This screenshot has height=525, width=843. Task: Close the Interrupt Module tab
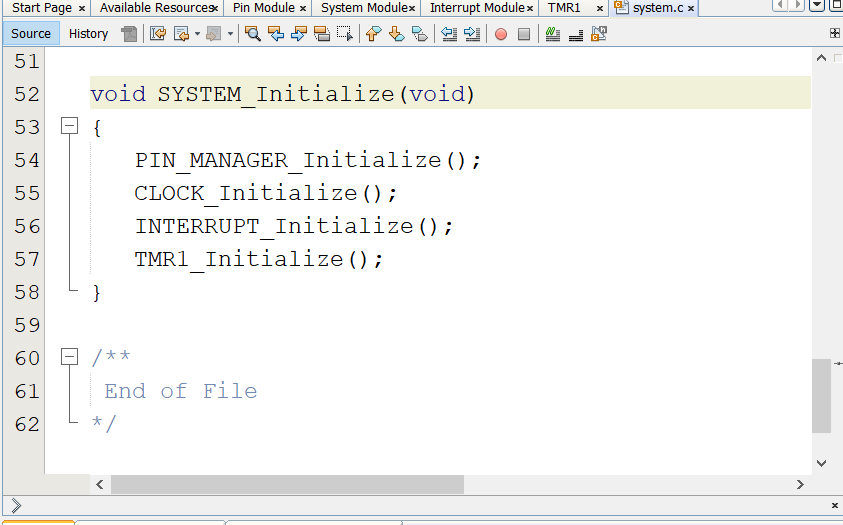pyautogui.click(x=530, y=8)
